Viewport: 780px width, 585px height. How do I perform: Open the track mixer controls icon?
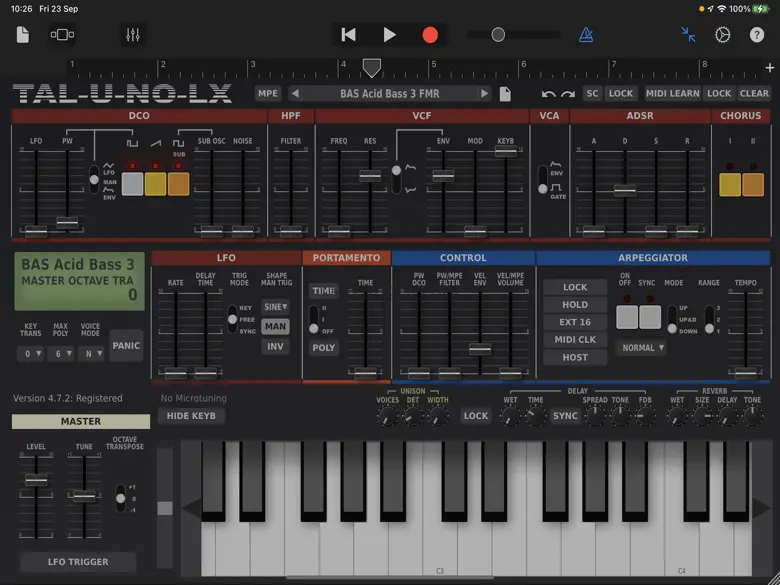tap(133, 35)
